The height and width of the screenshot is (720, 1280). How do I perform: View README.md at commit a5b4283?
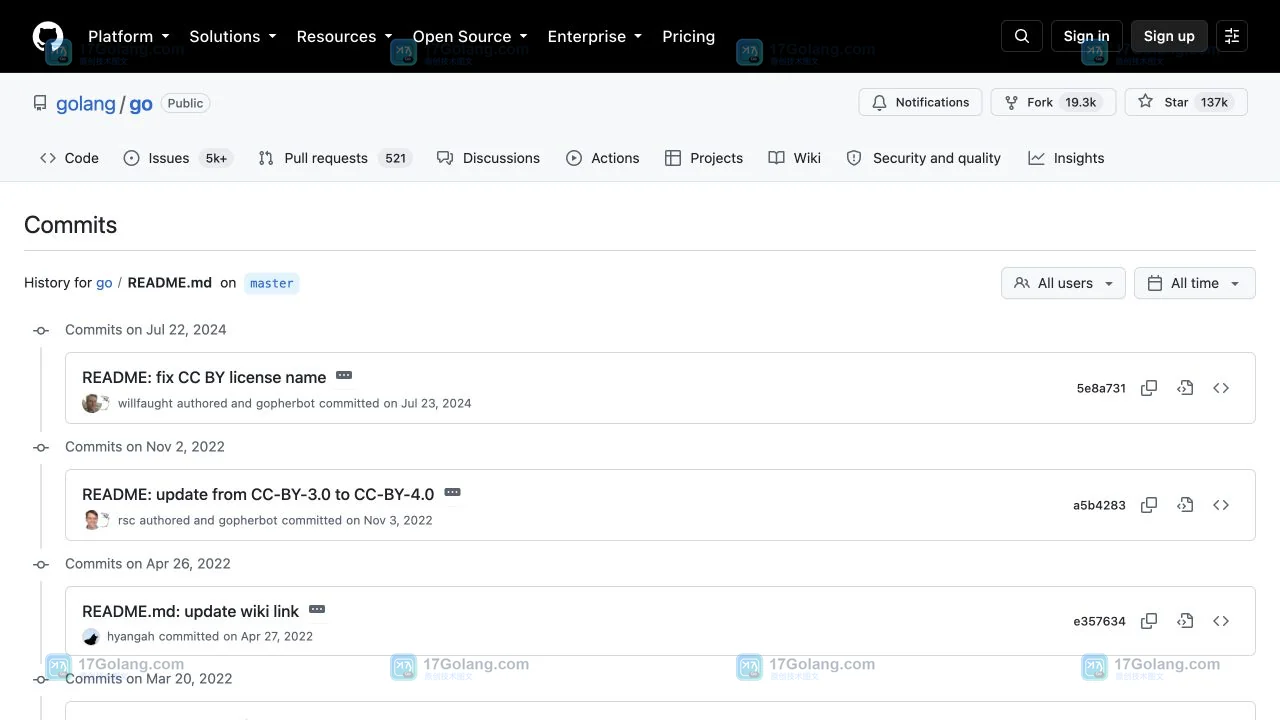[1185, 505]
